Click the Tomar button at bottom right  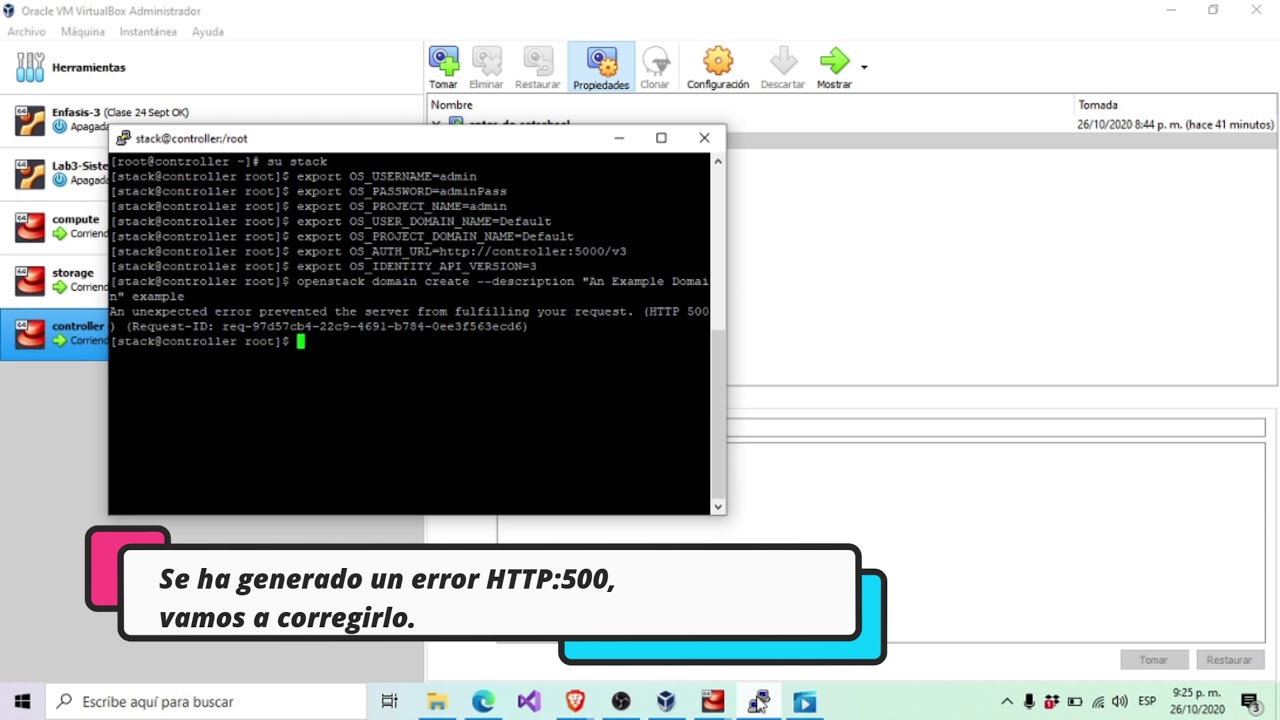click(1153, 660)
